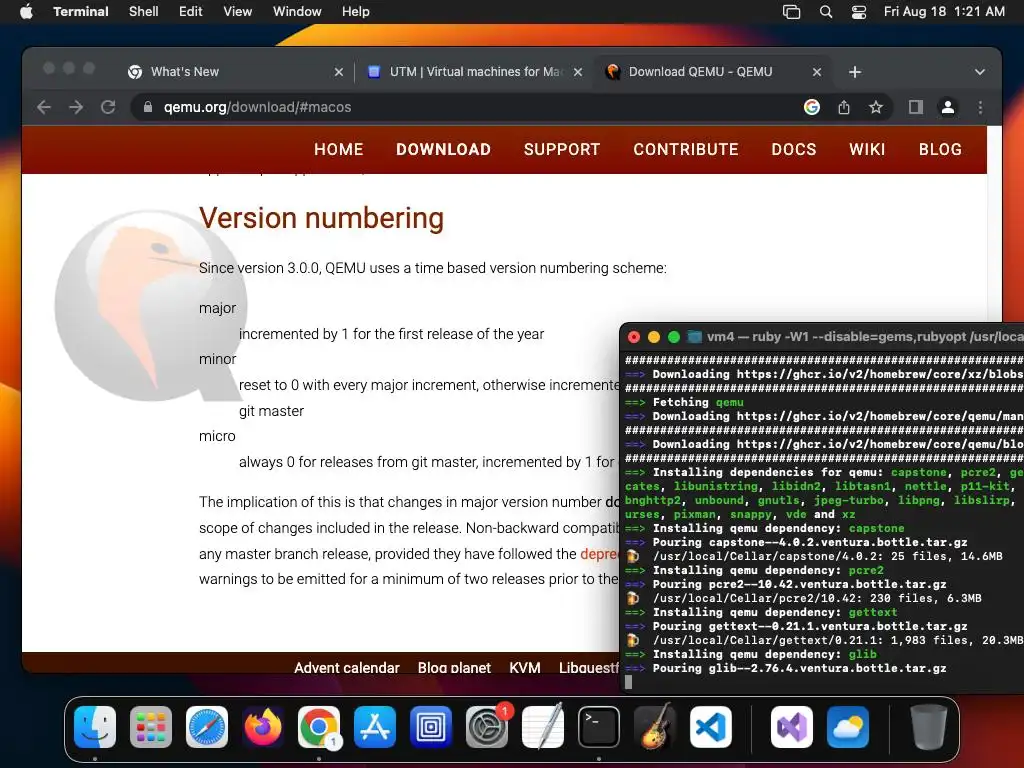1024x768 pixels.
Task: Close the What's New tab
Action: [338, 72]
